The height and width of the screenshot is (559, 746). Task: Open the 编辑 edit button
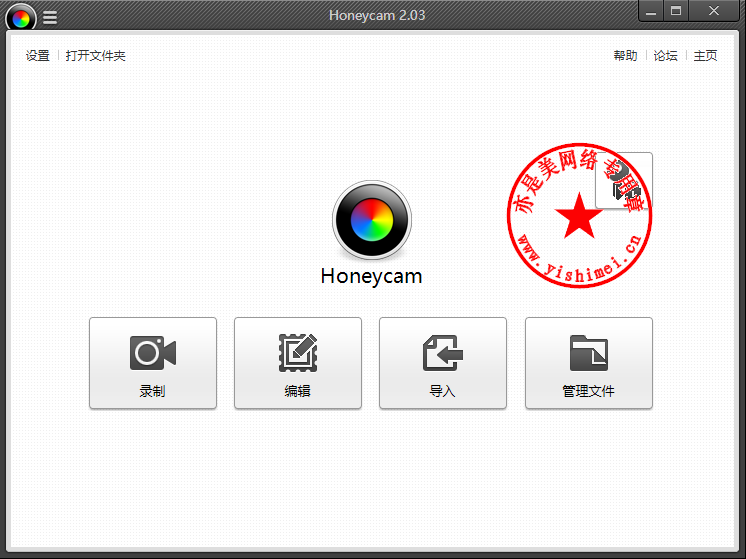click(298, 363)
